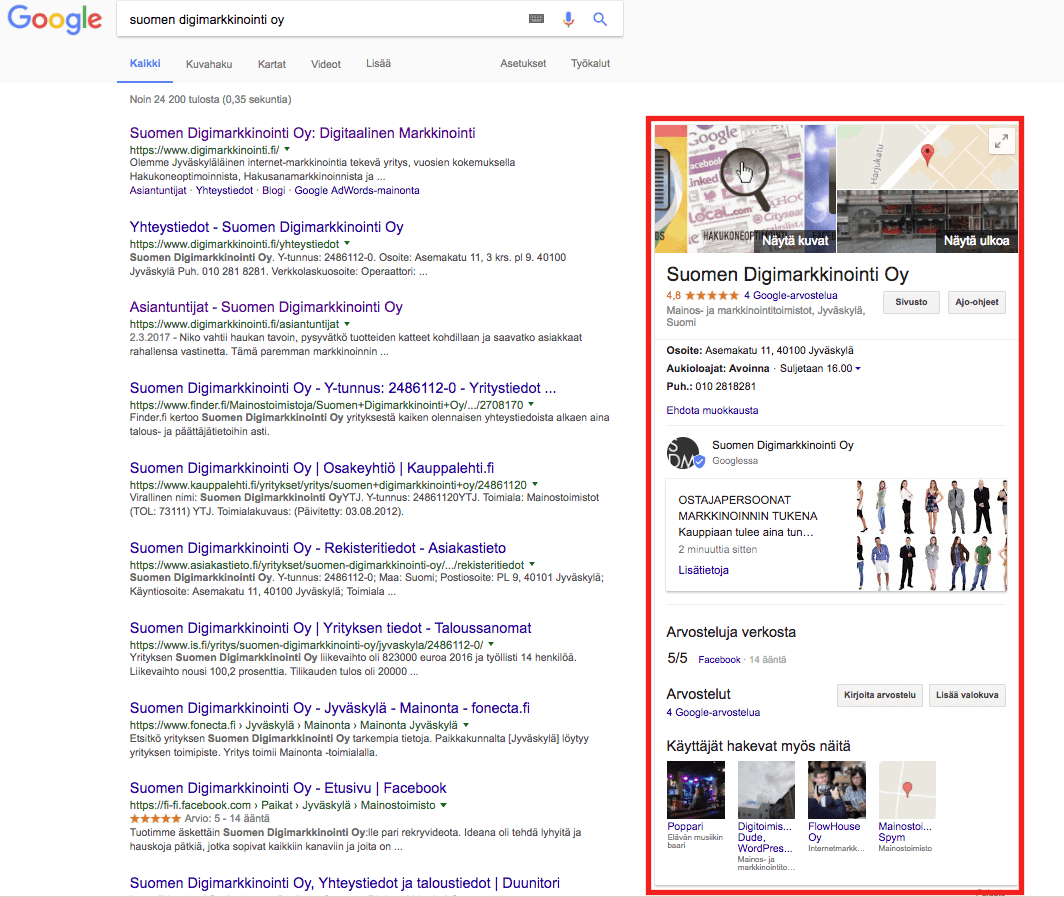Viewport: 1064px width, 897px height.
Task: Click the red map pin on the knowledge panel map
Action: (x=927, y=154)
